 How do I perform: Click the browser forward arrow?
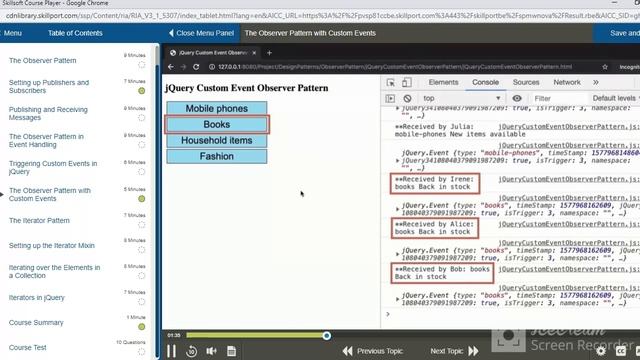183,67
